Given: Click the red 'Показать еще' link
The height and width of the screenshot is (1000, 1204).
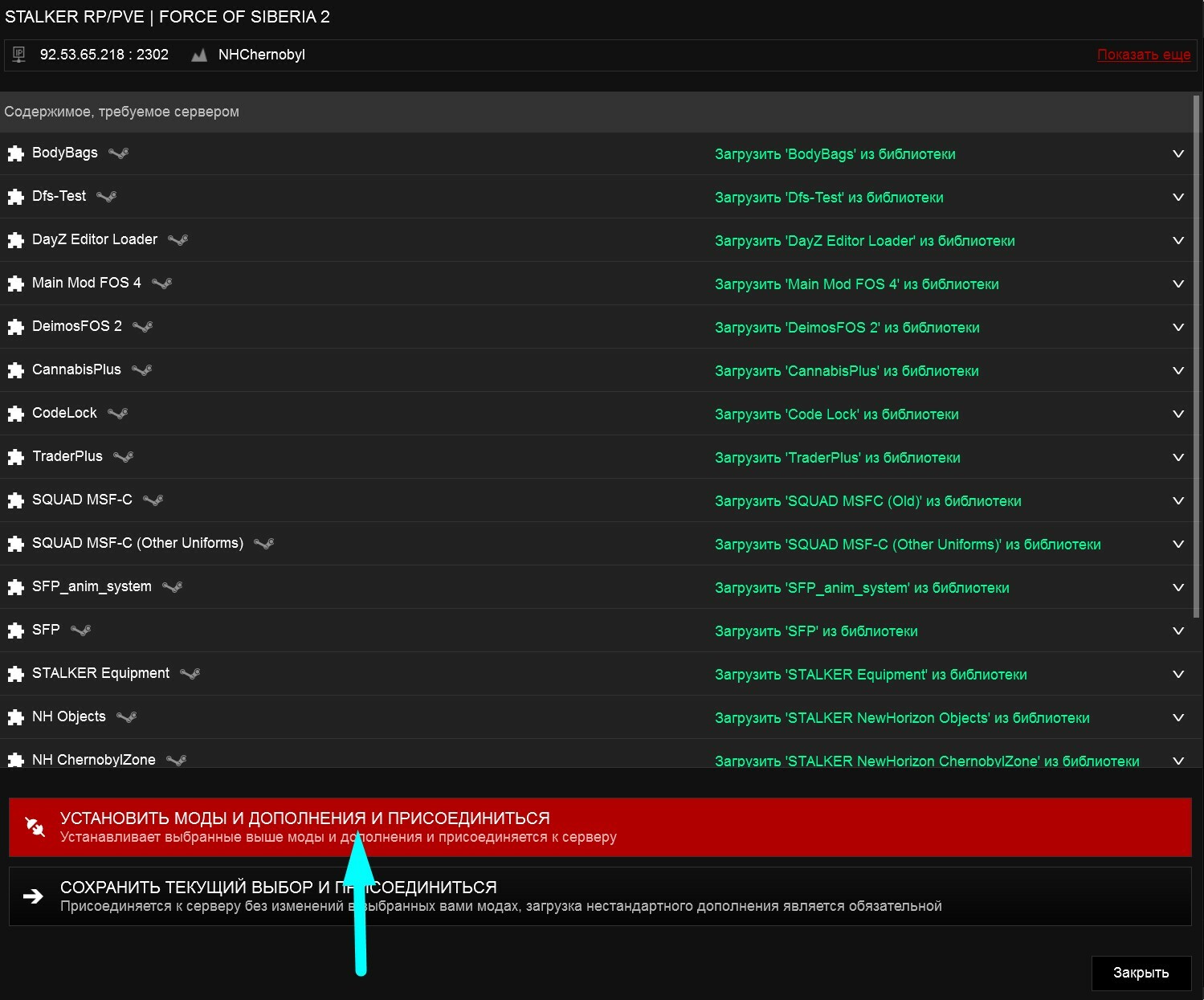Looking at the screenshot, I should [1144, 55].
